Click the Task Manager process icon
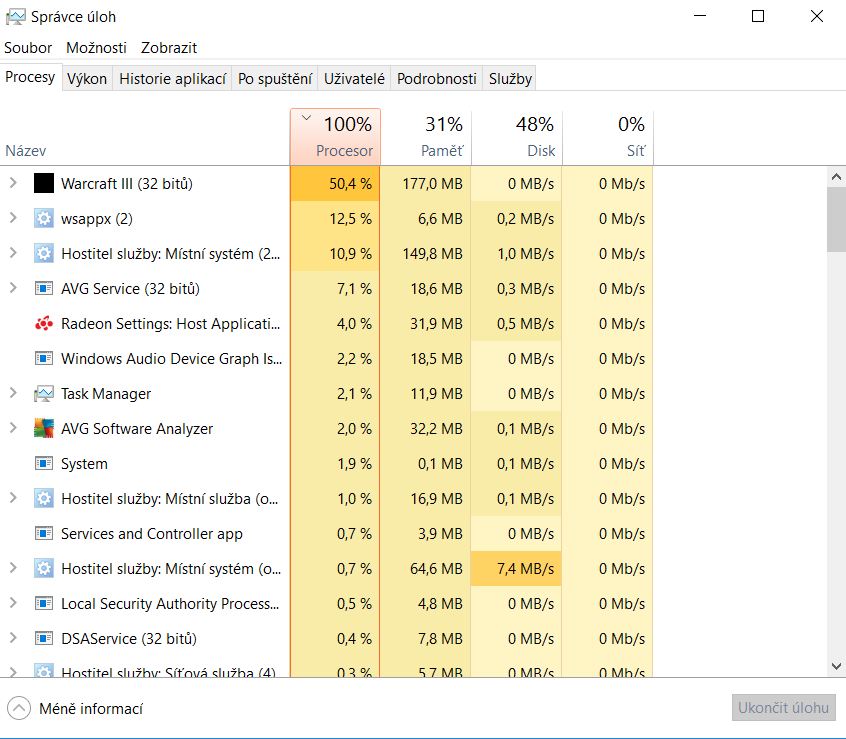The image size is (846, 739). click(44, 394)
